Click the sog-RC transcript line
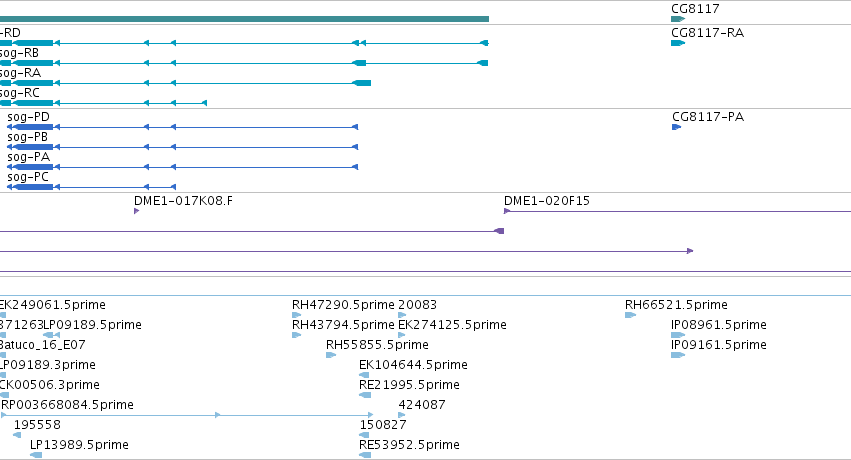851x460 pixels. tap(103, 103)
